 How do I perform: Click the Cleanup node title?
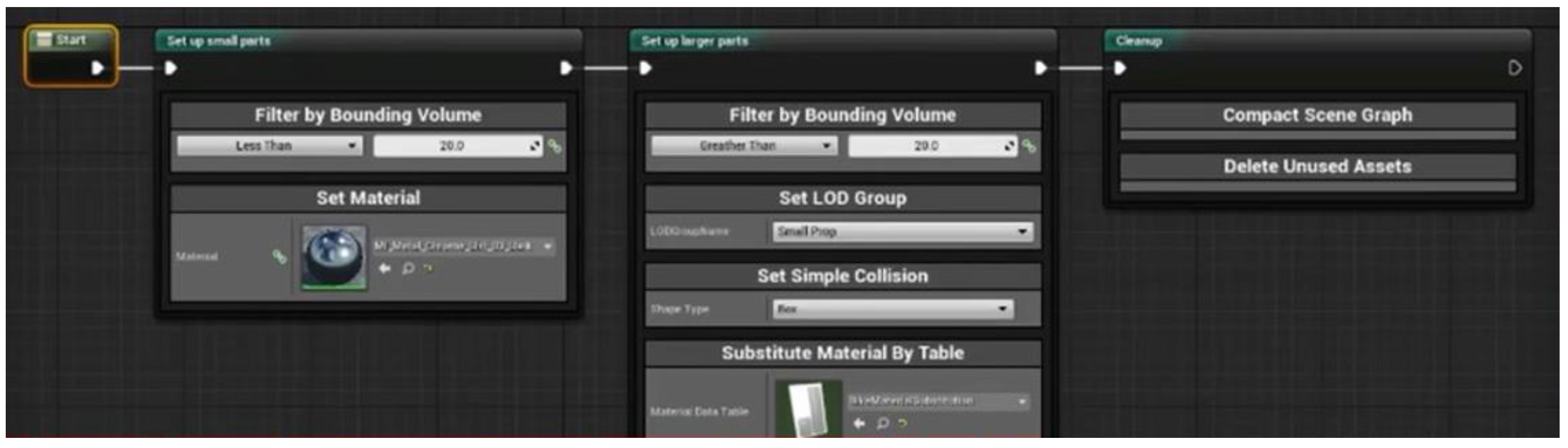click(x=1139, y=41)
